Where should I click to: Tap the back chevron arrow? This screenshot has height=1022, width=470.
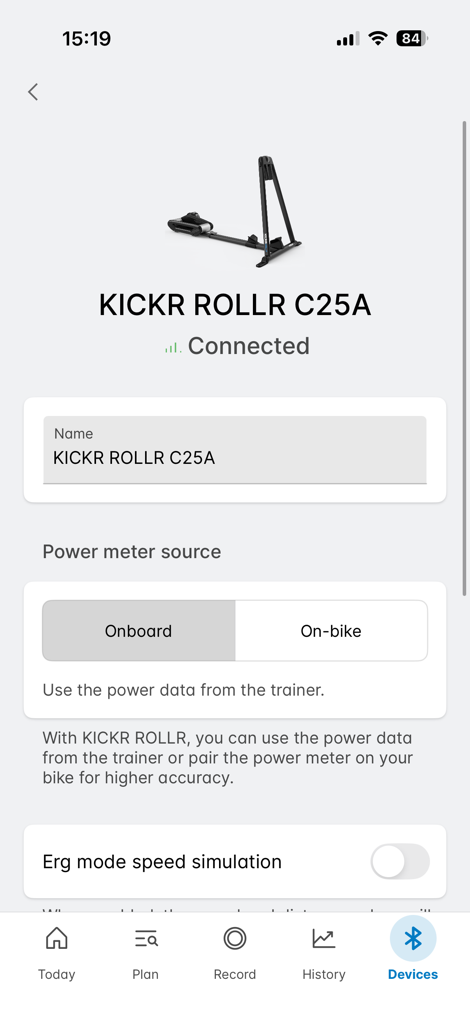pyautogui.click(x=33, y=92)
